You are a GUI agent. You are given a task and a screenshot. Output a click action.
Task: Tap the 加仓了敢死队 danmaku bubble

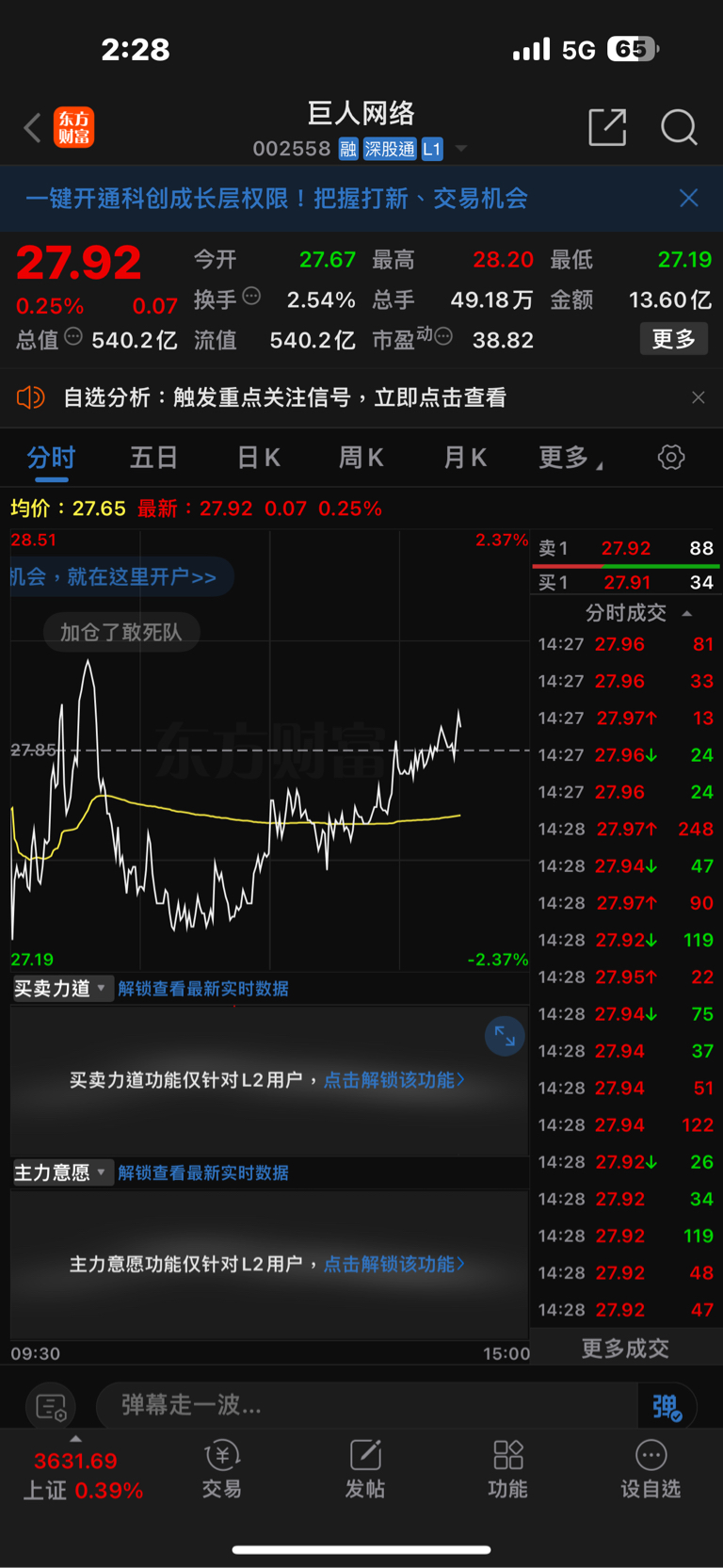(120, 632)
